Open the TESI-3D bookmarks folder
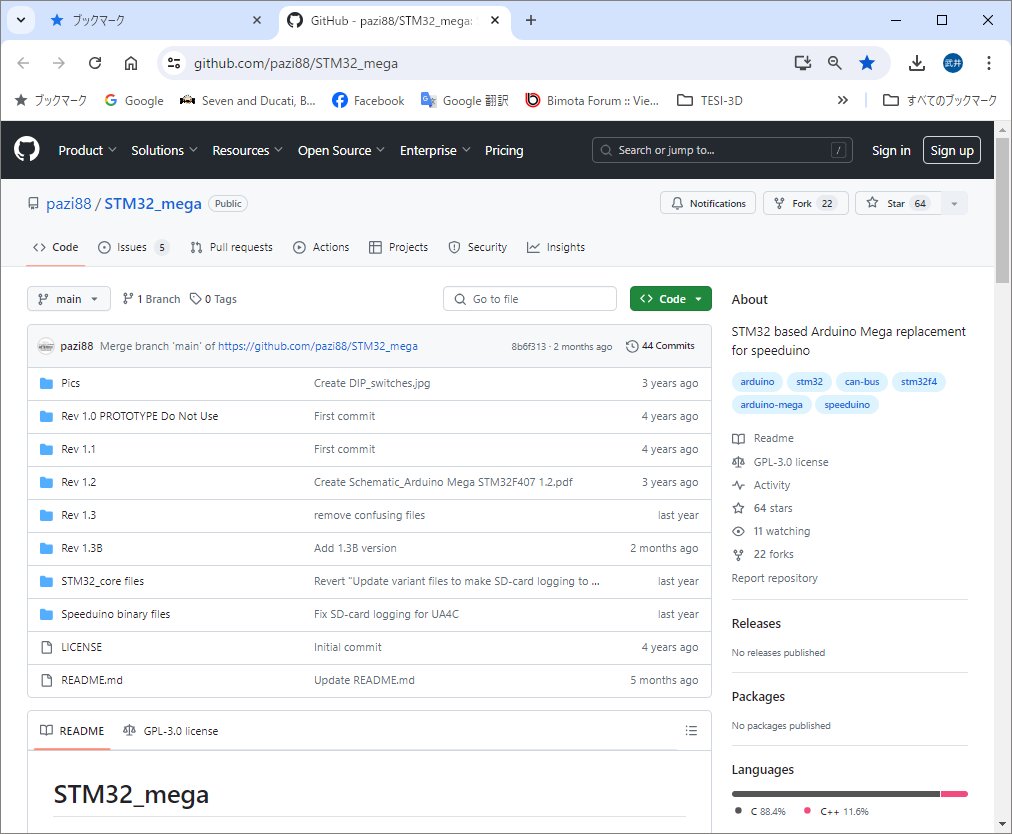 tap(709, 100)
